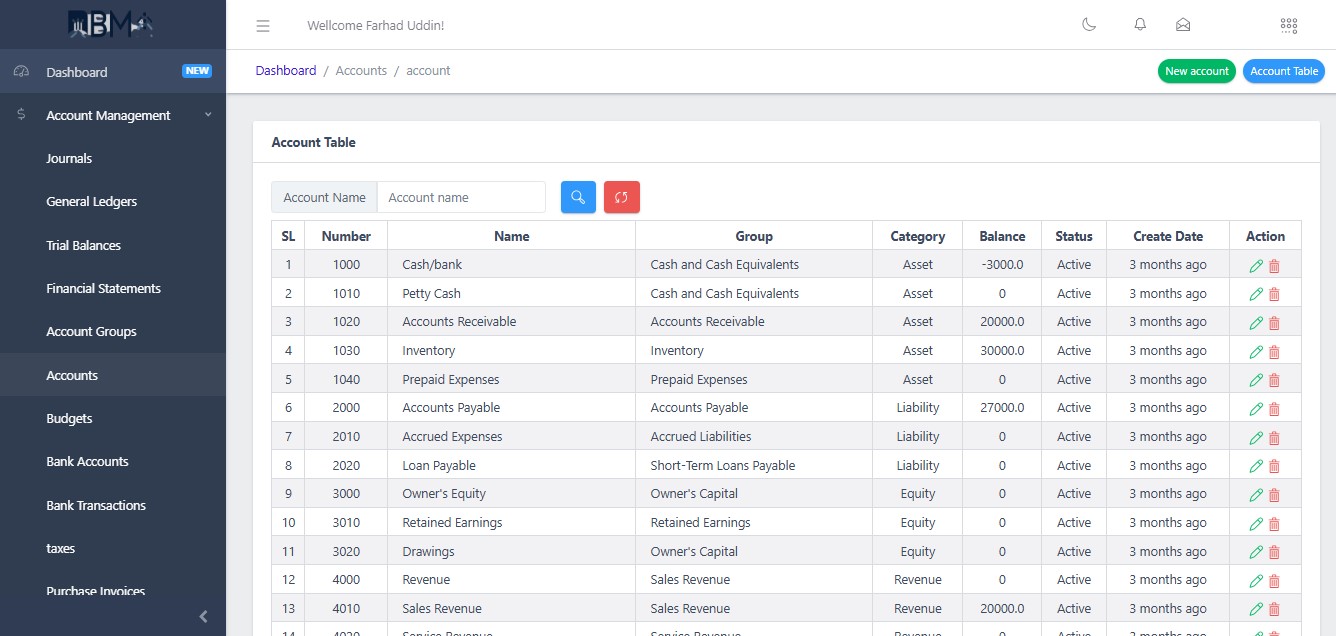Go to Dashboard breadcrumb link
The width and height of the screenshot is (1336, 636).
point(286,71)
